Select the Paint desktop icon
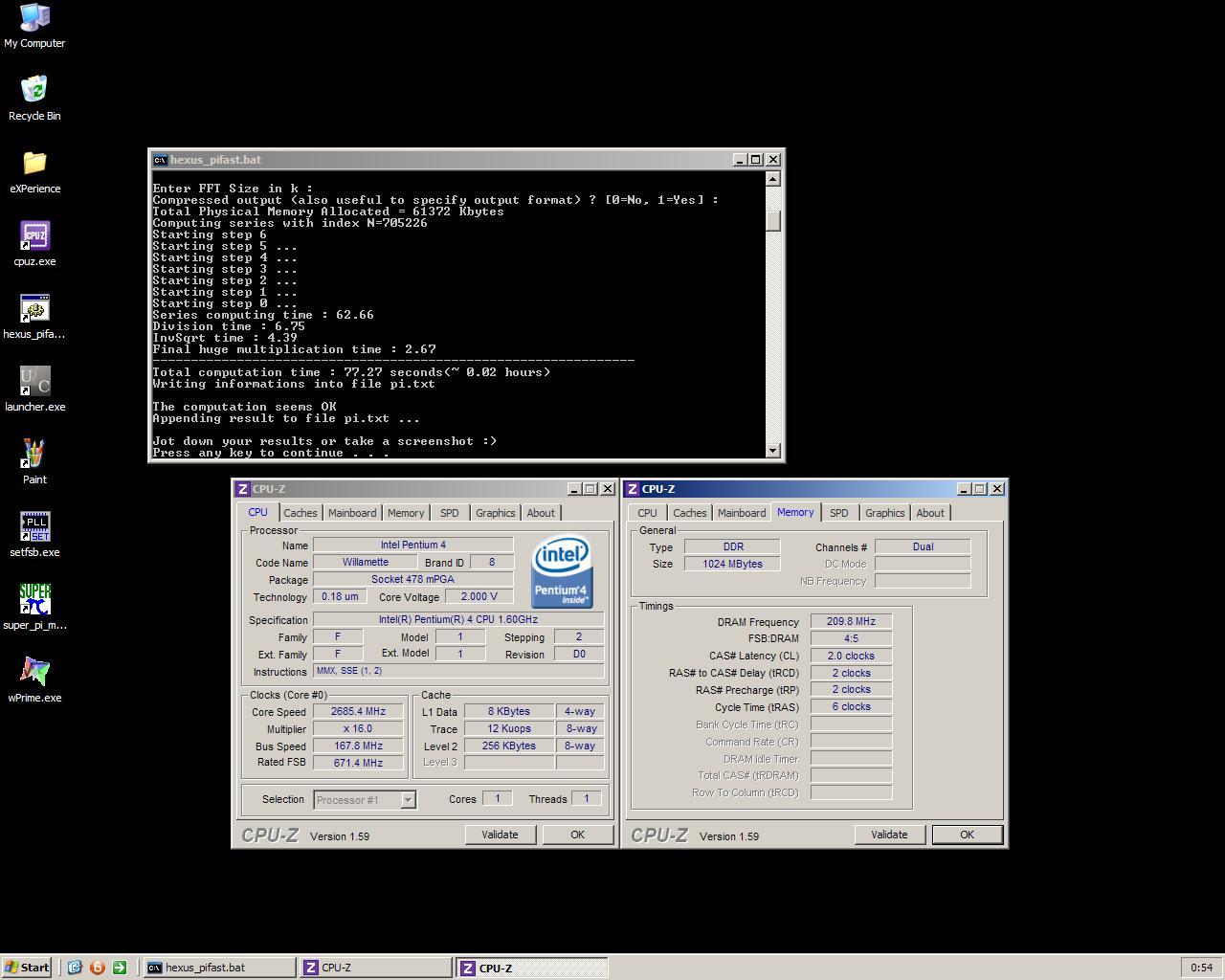The image size is (1225, 980). click(34, 462)
